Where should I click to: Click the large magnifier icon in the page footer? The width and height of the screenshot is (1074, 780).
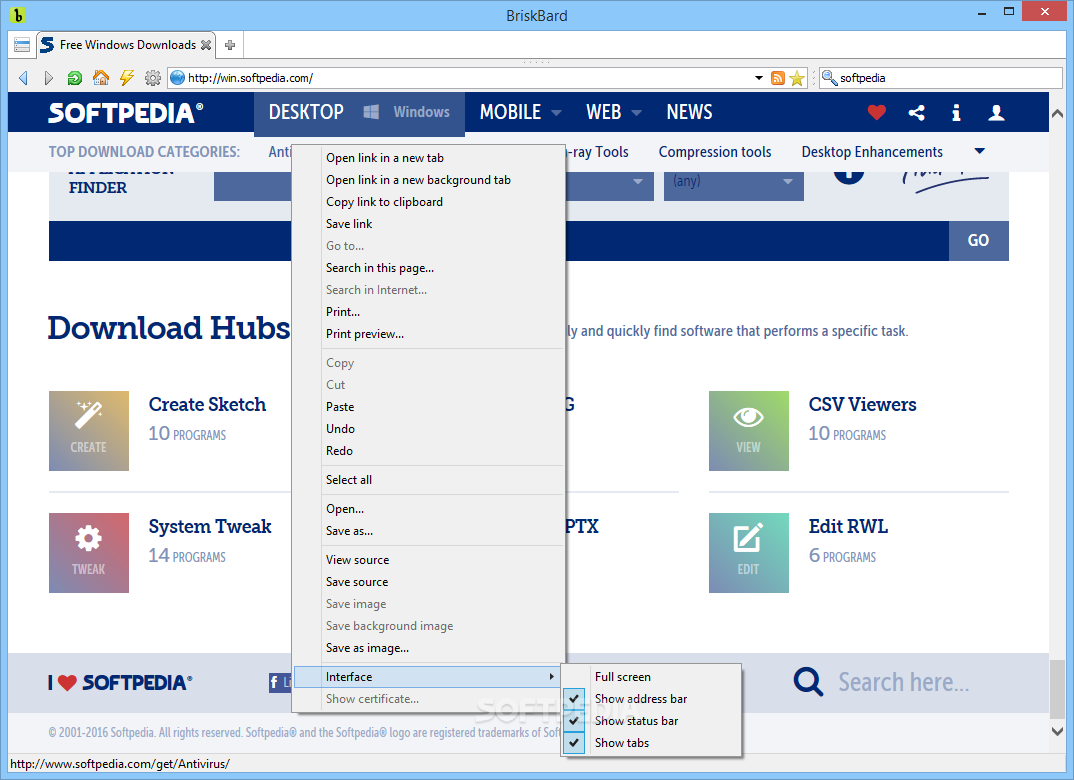[808, 682]
